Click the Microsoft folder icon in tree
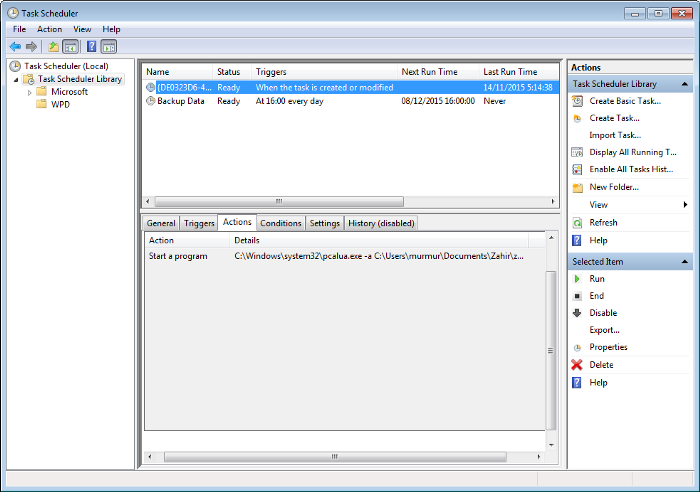This screenshot has height=492, width=700. 42,92
